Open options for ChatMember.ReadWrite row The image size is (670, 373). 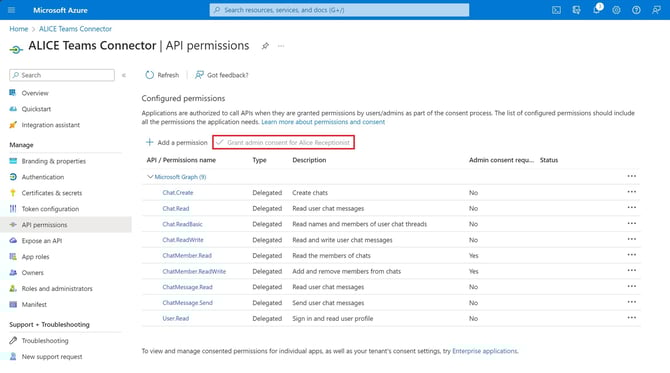pos(632,270)
